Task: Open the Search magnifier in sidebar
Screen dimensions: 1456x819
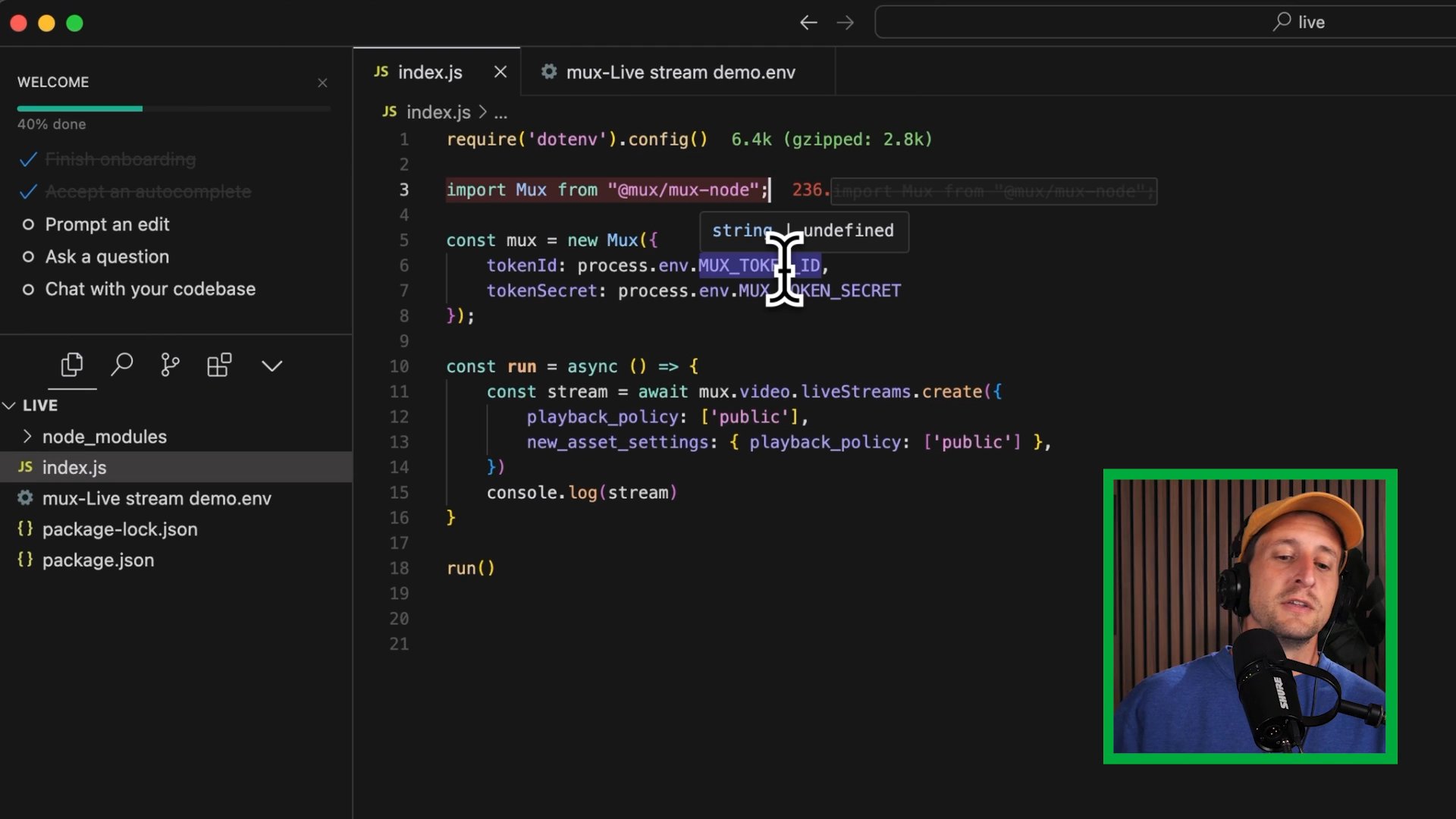Action: tap(121, 366)
